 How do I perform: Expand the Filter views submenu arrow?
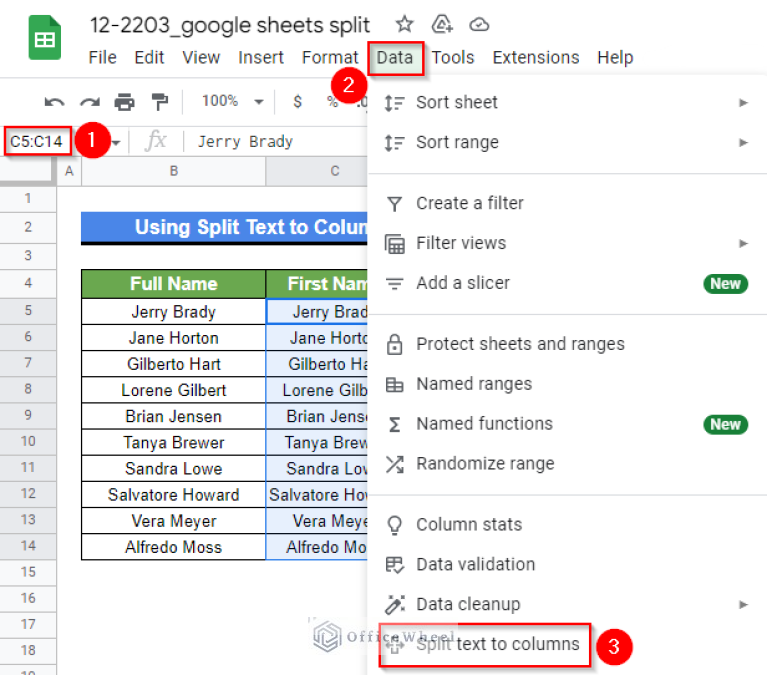pyautogui.click(x=743, y=244)
